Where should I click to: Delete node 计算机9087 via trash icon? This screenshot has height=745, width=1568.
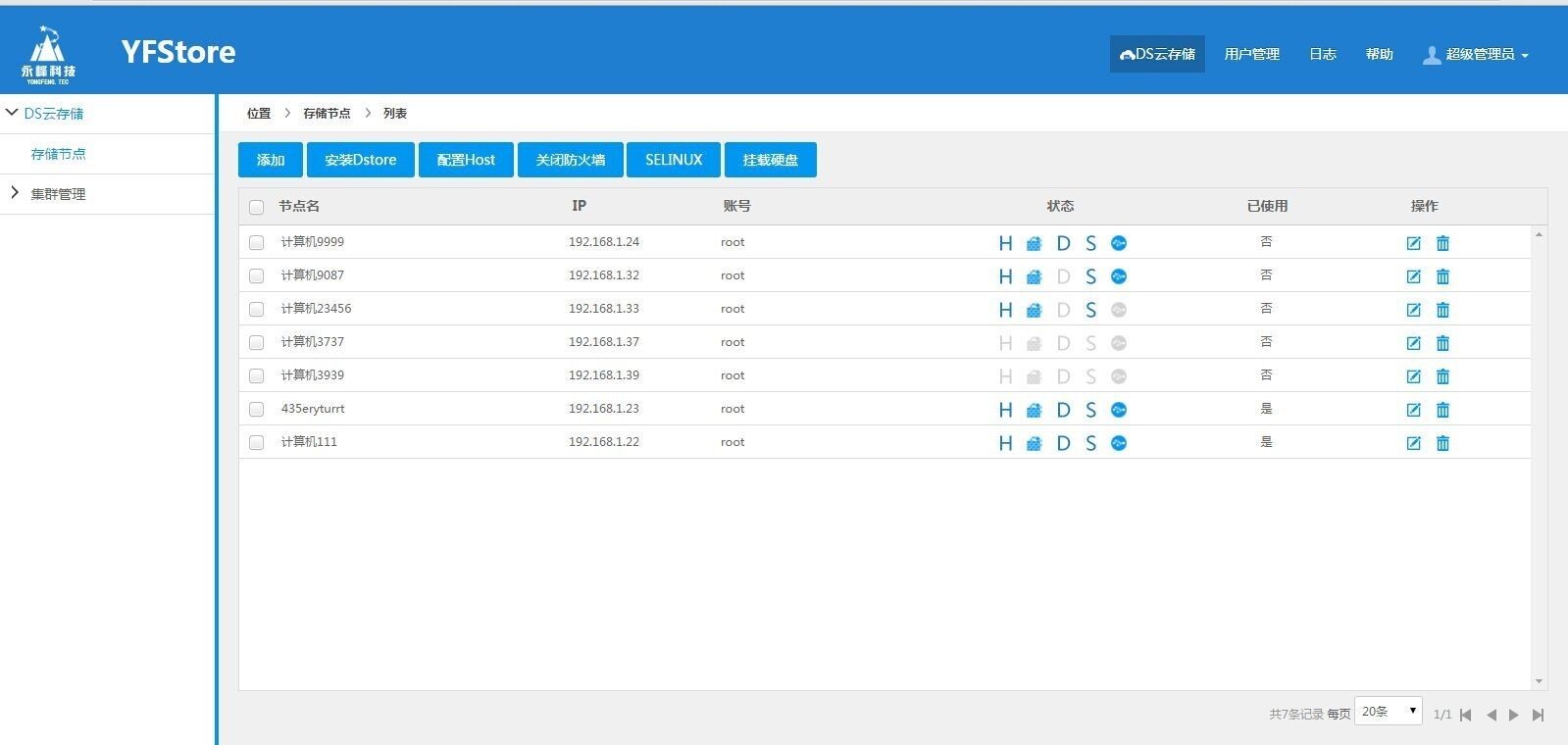[1442, 276]
